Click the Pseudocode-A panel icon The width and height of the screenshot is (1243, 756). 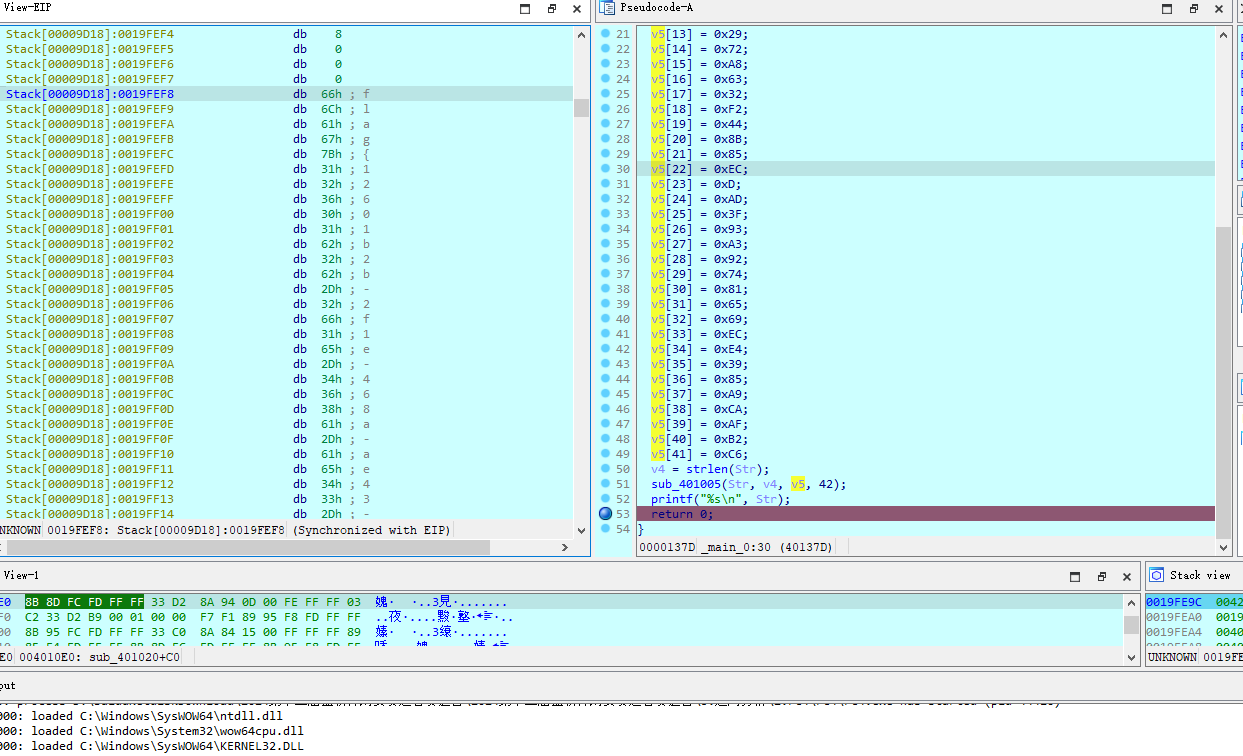[607, 8]
